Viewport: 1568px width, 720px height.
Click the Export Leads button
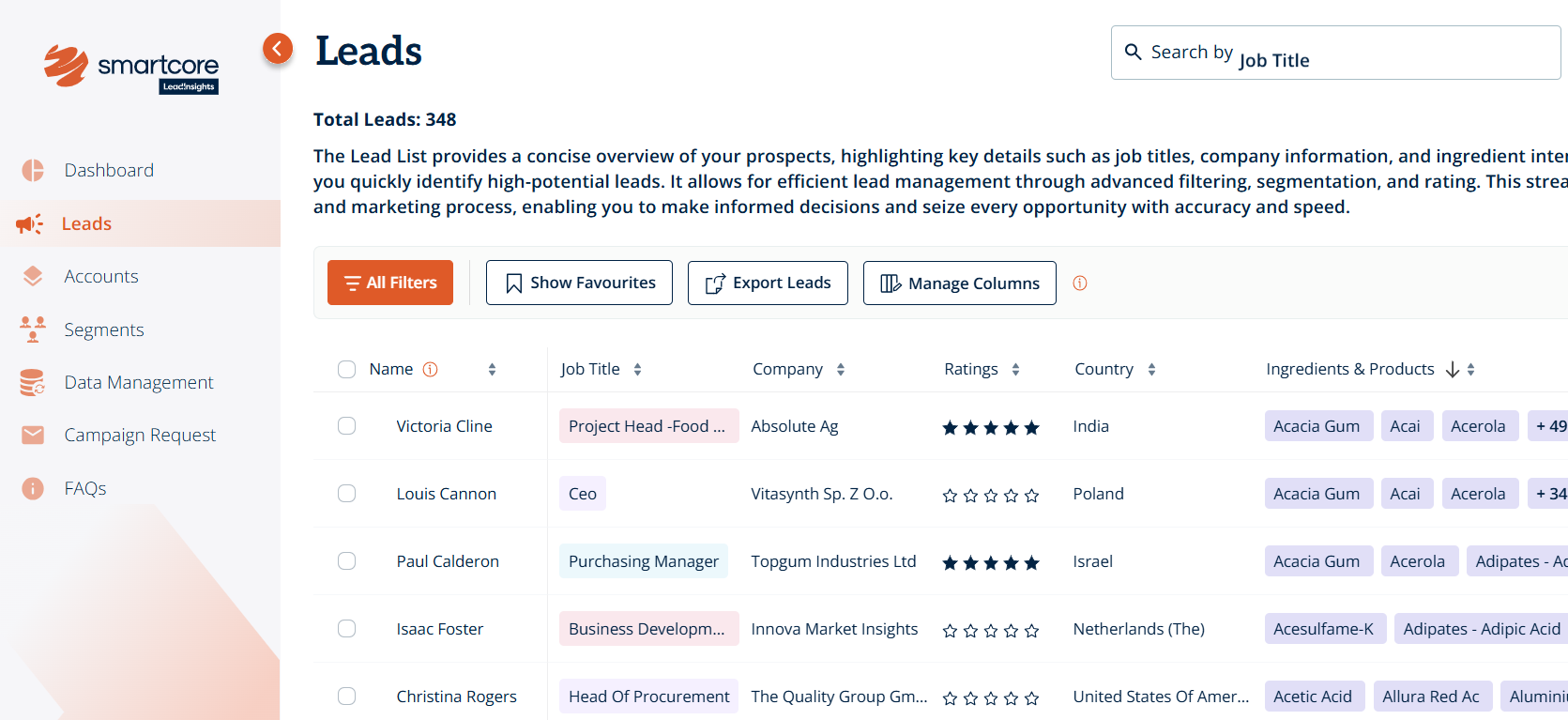pos(768,283)
